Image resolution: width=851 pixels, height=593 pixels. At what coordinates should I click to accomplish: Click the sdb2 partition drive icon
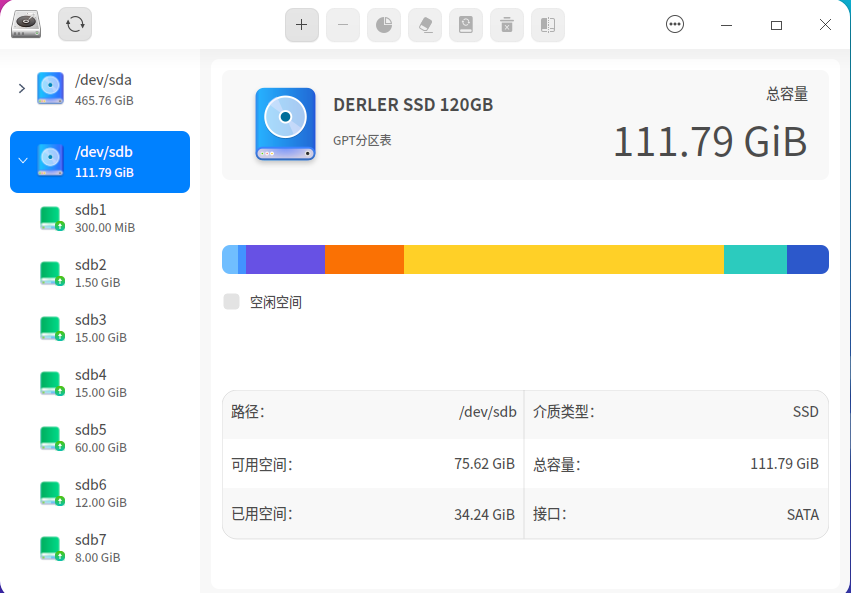point(52,273)
